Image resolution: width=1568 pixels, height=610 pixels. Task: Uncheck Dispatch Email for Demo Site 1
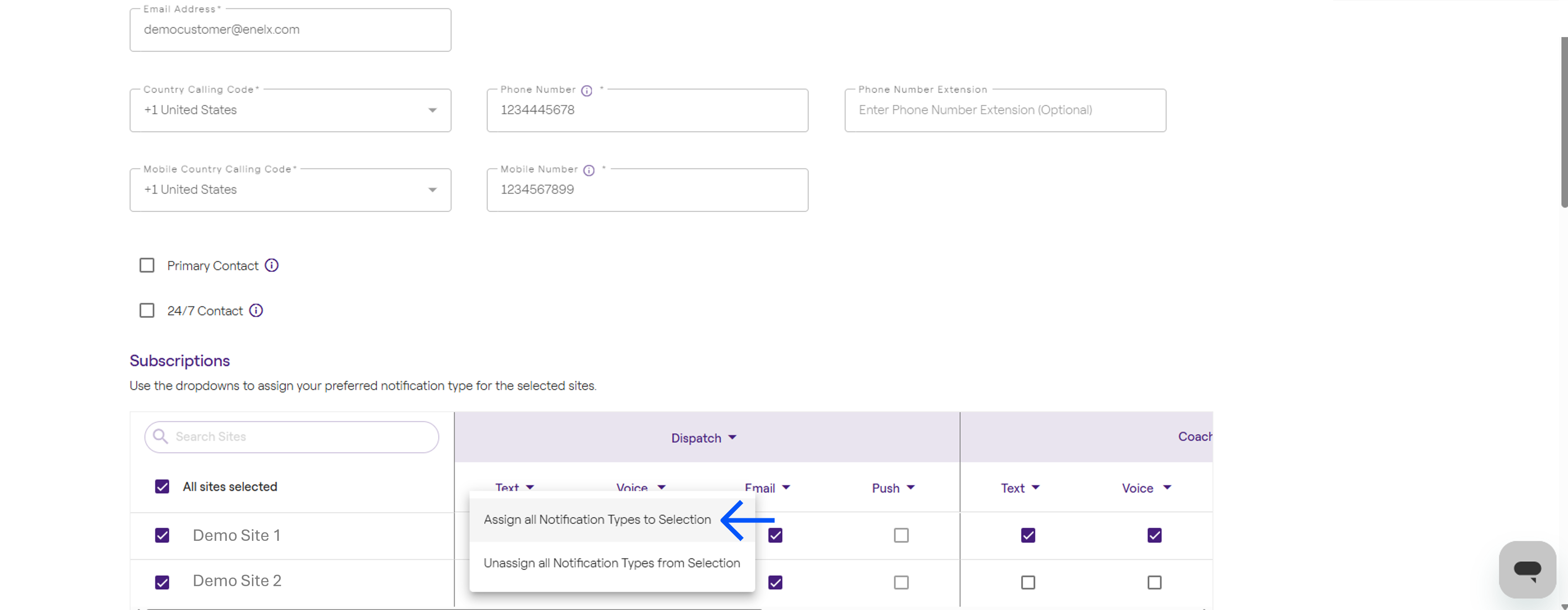pos(775,535)
